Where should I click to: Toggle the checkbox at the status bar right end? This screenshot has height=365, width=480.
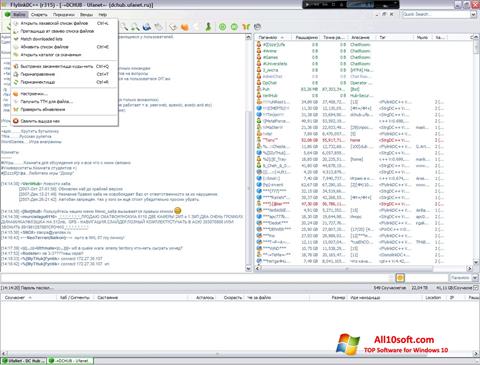click(476, 287)
